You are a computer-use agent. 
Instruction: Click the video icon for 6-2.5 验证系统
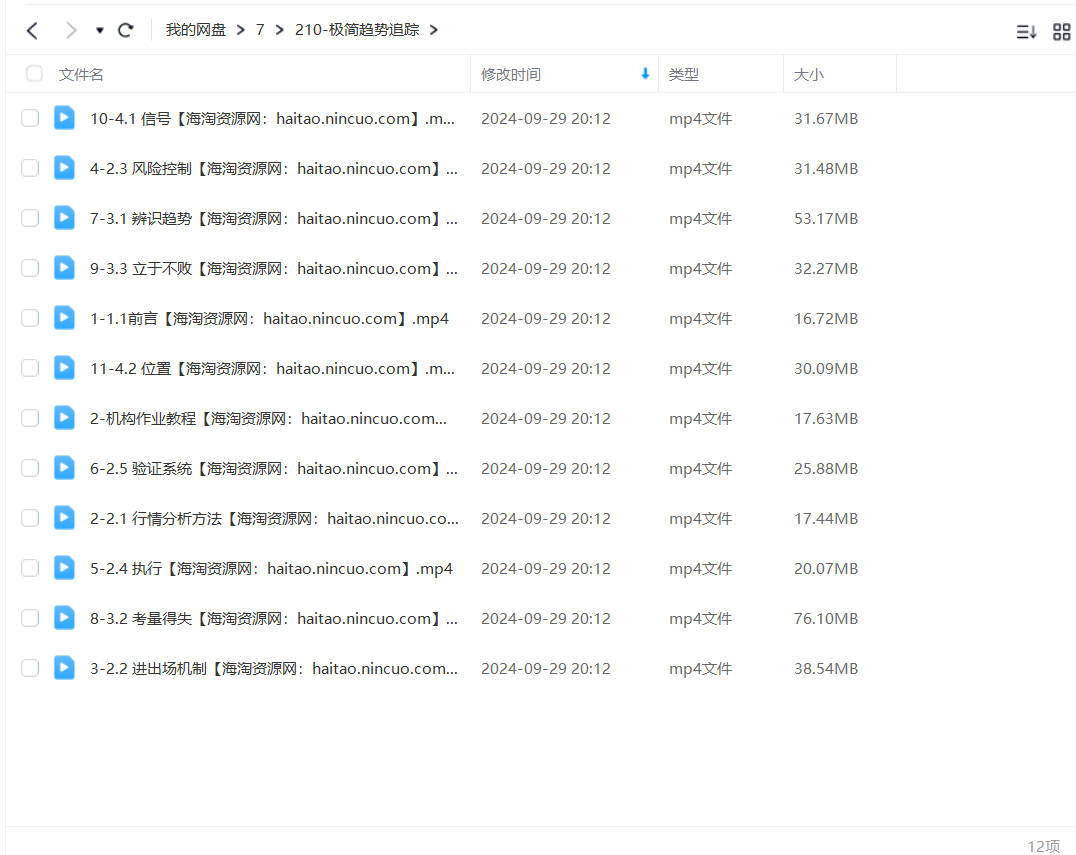[x=65, y=468]
